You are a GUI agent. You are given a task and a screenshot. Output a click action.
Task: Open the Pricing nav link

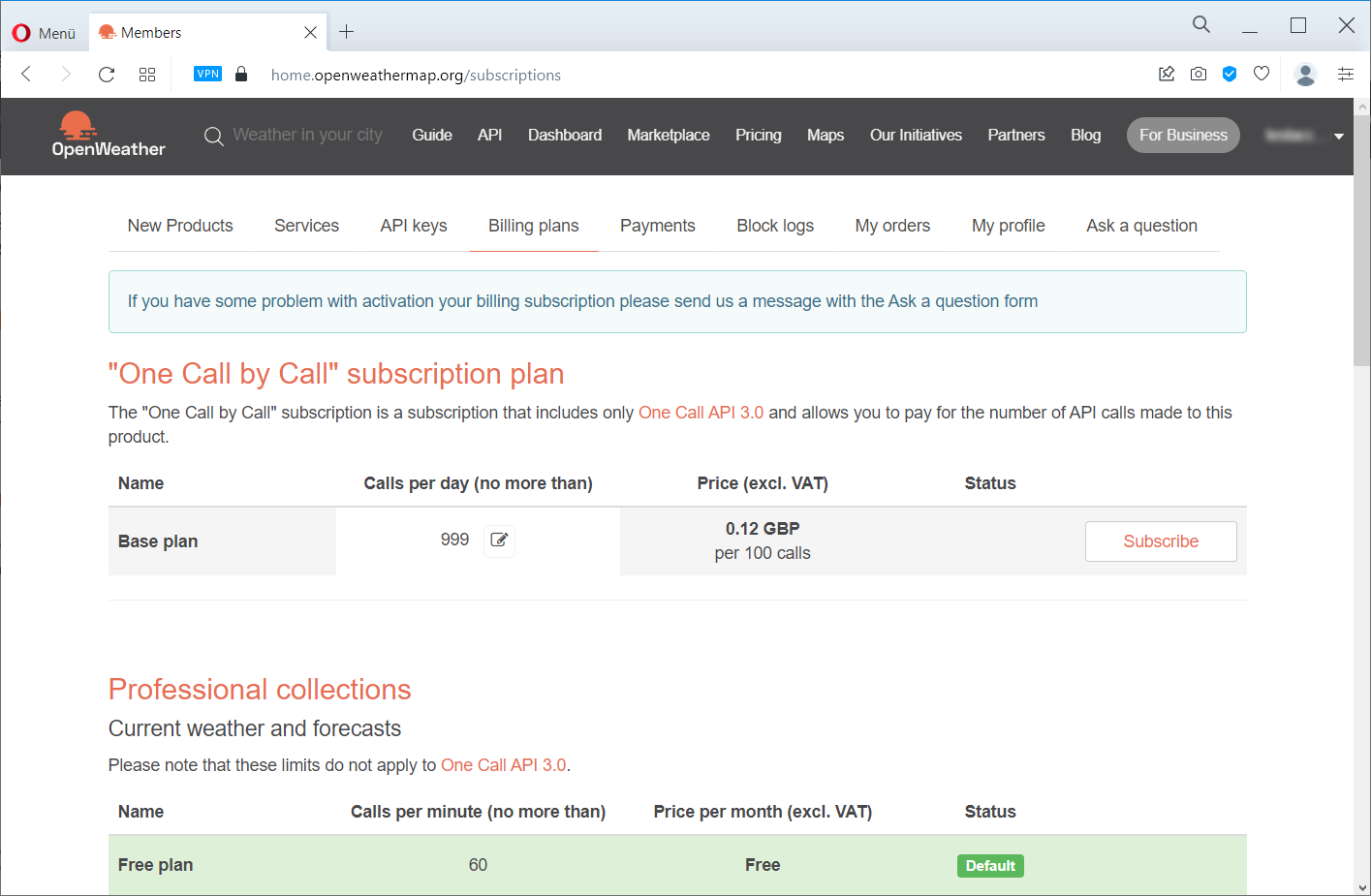(759, 135)
